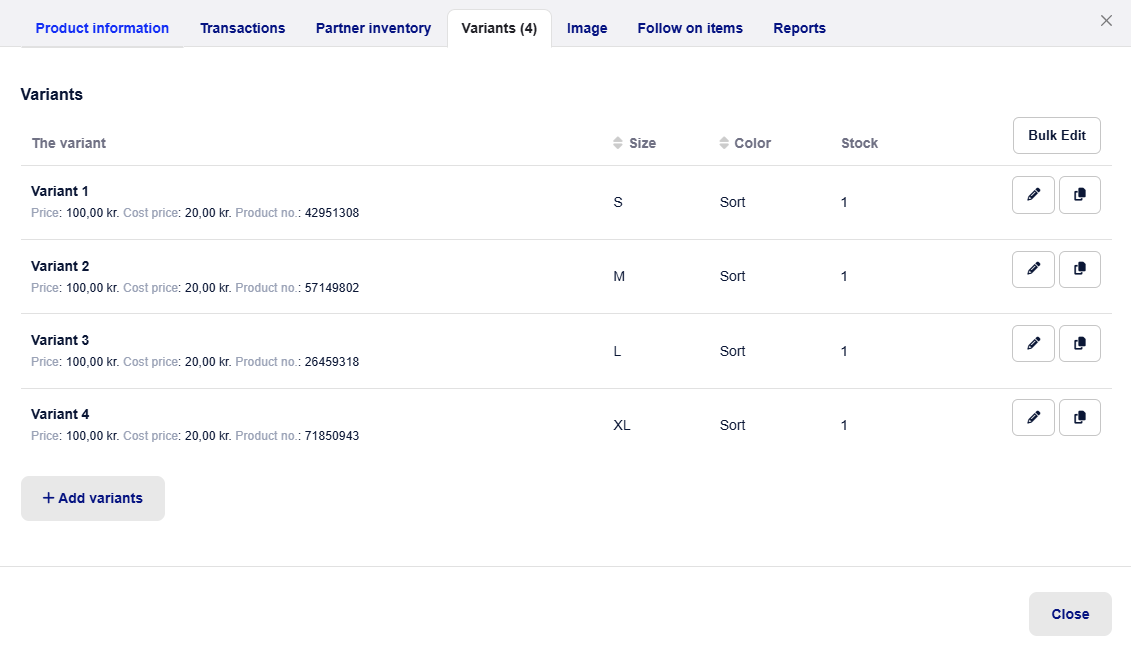Select the Variants (4) tab

[499, 28]
